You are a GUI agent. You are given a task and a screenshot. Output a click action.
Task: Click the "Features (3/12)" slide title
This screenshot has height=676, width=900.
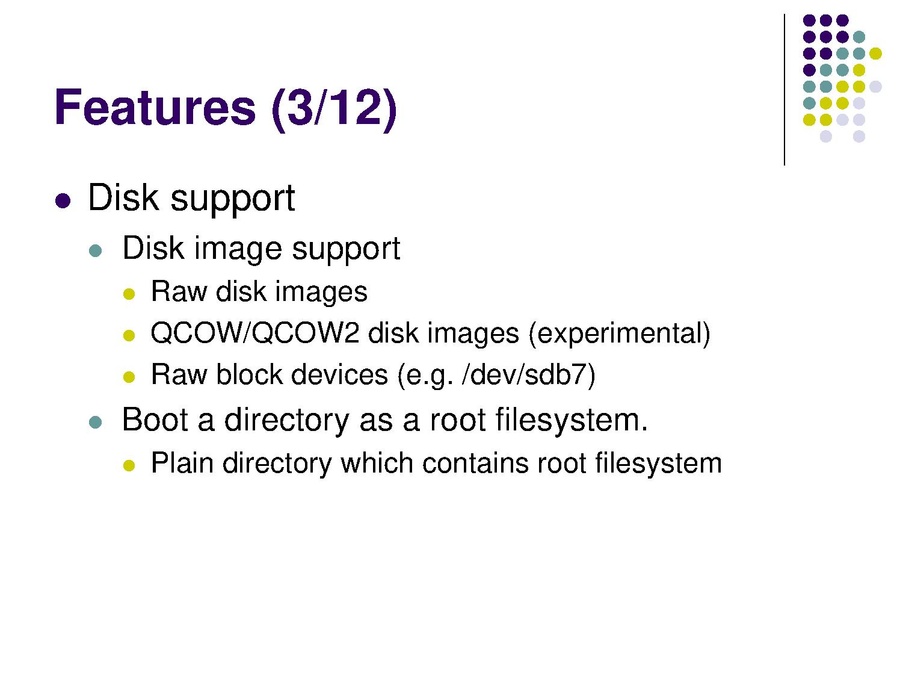(225, 107)
